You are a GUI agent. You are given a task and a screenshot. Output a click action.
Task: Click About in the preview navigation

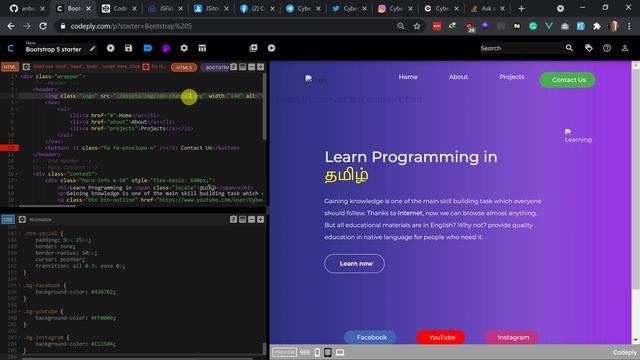(458, 77)
